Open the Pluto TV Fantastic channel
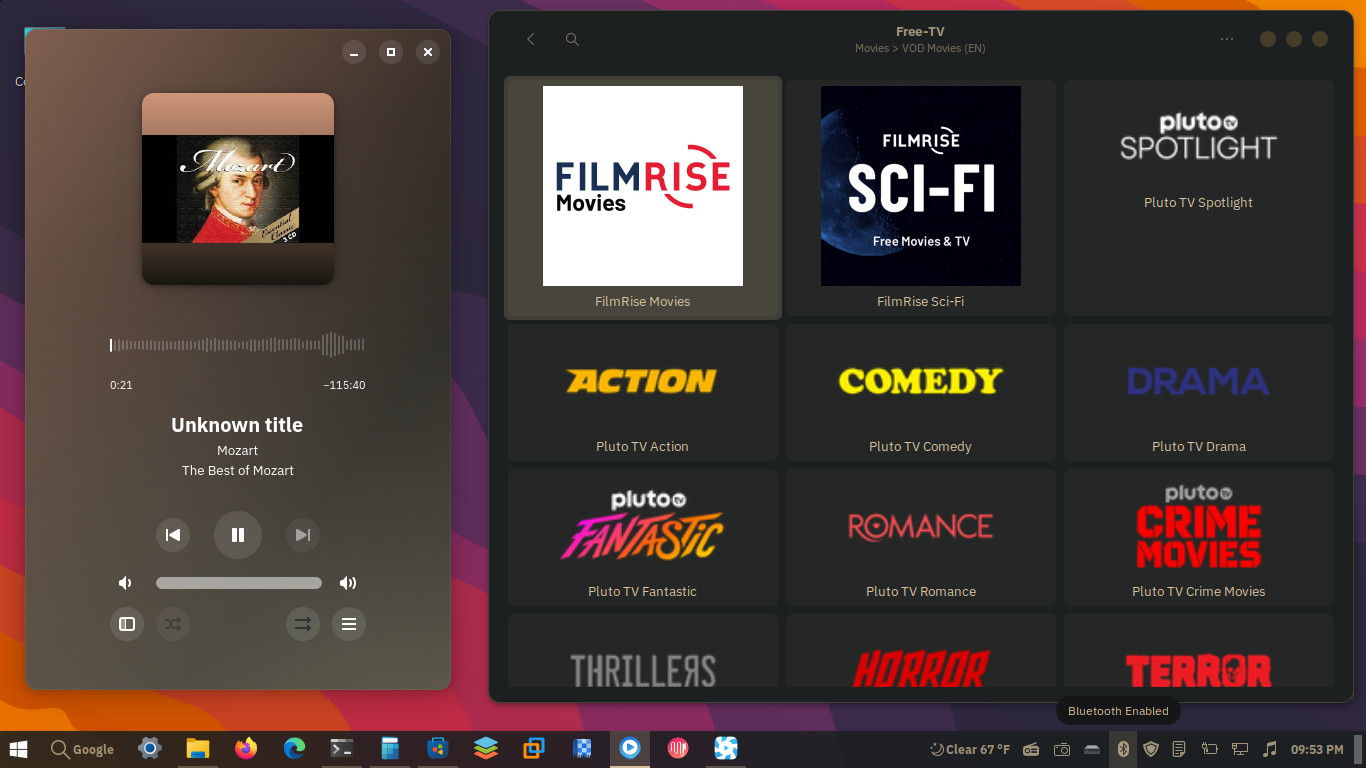 (x=643, y=537)
